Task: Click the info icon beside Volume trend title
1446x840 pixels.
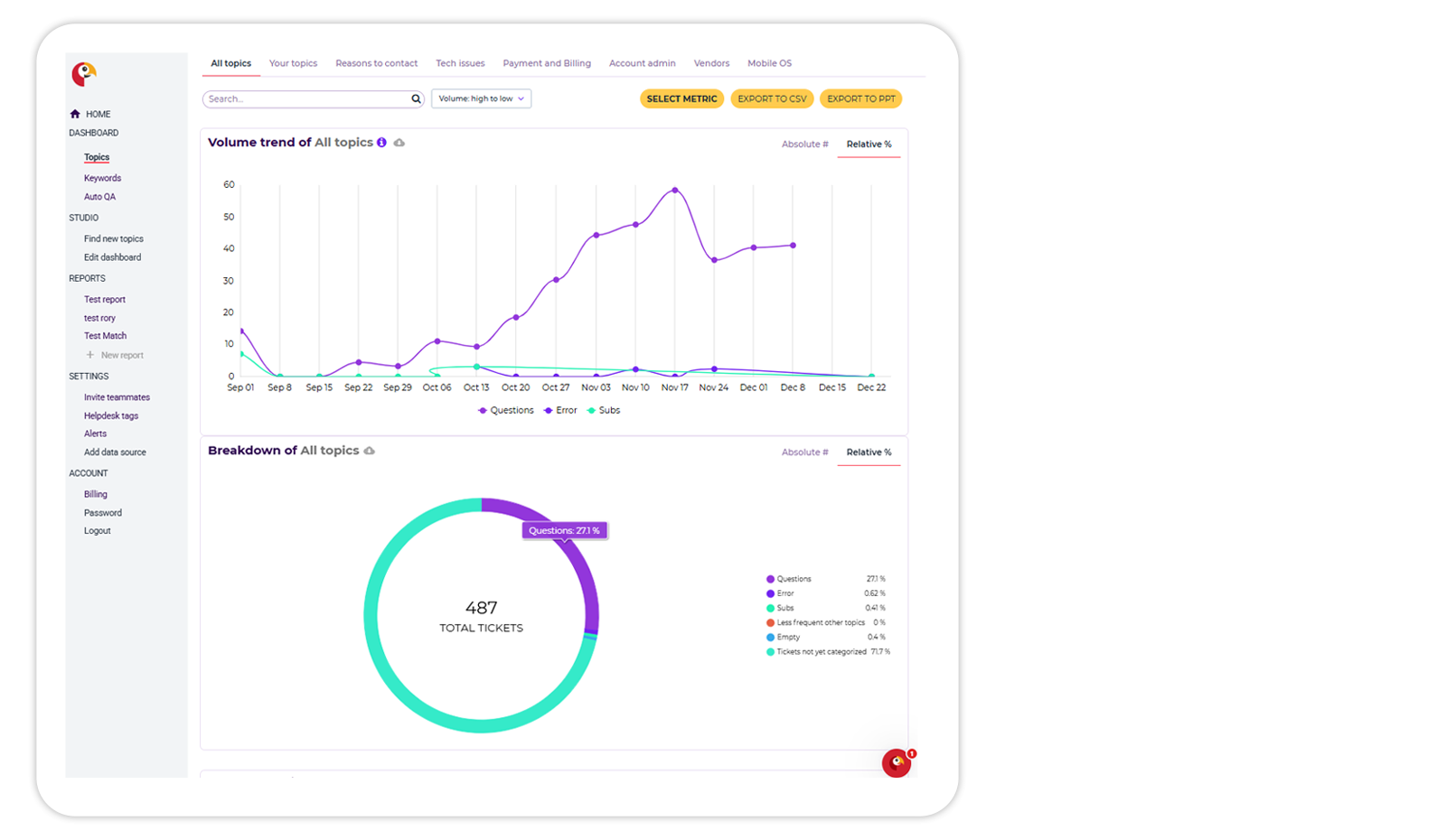Action: point(382,143)
